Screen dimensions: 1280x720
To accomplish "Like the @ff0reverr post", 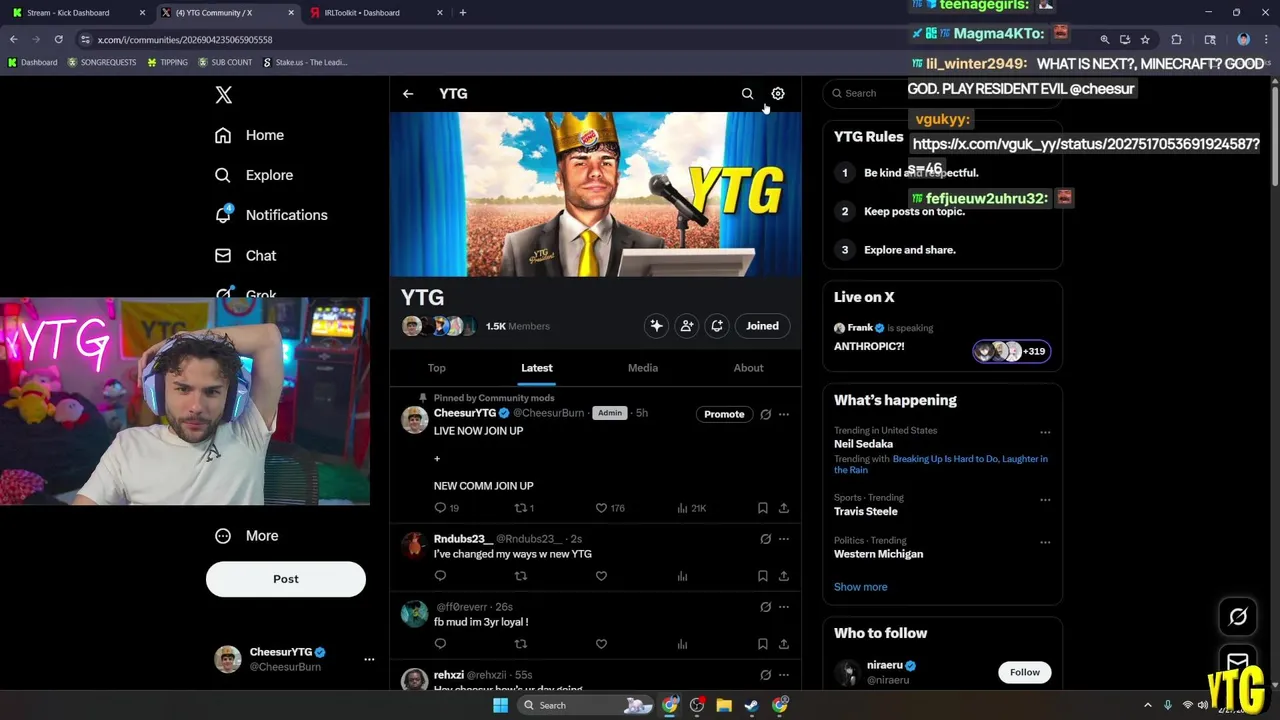I will click(x=601, y=644).
